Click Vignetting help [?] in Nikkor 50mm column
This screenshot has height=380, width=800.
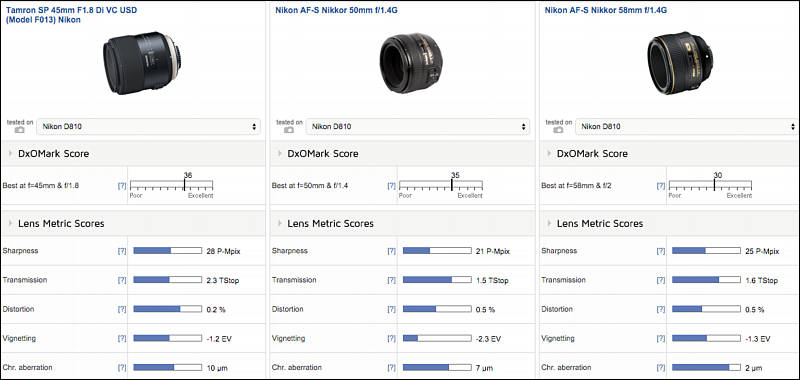point(391,339)
